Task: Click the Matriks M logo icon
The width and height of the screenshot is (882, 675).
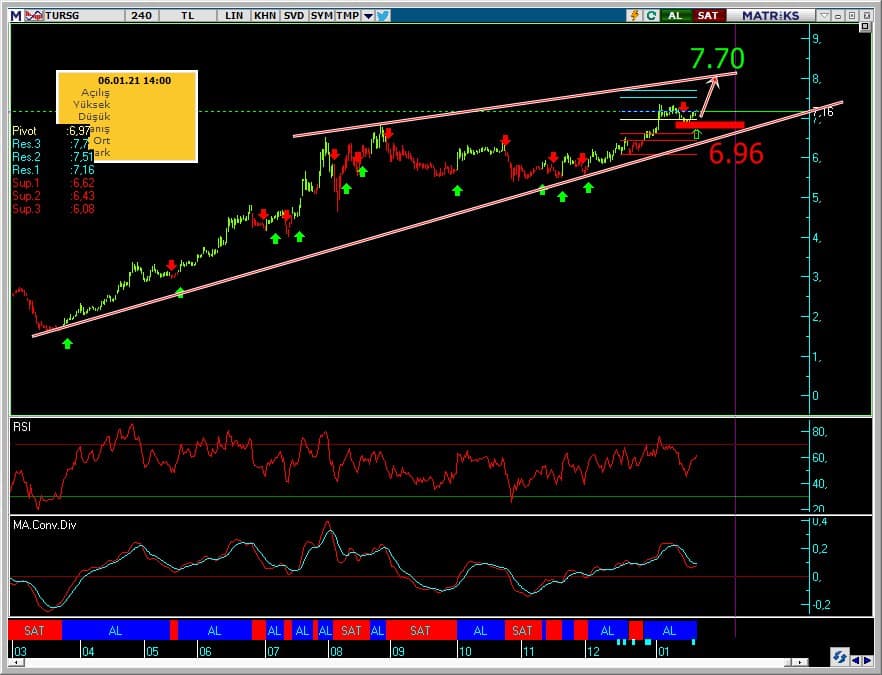Action: pos(16,15)
